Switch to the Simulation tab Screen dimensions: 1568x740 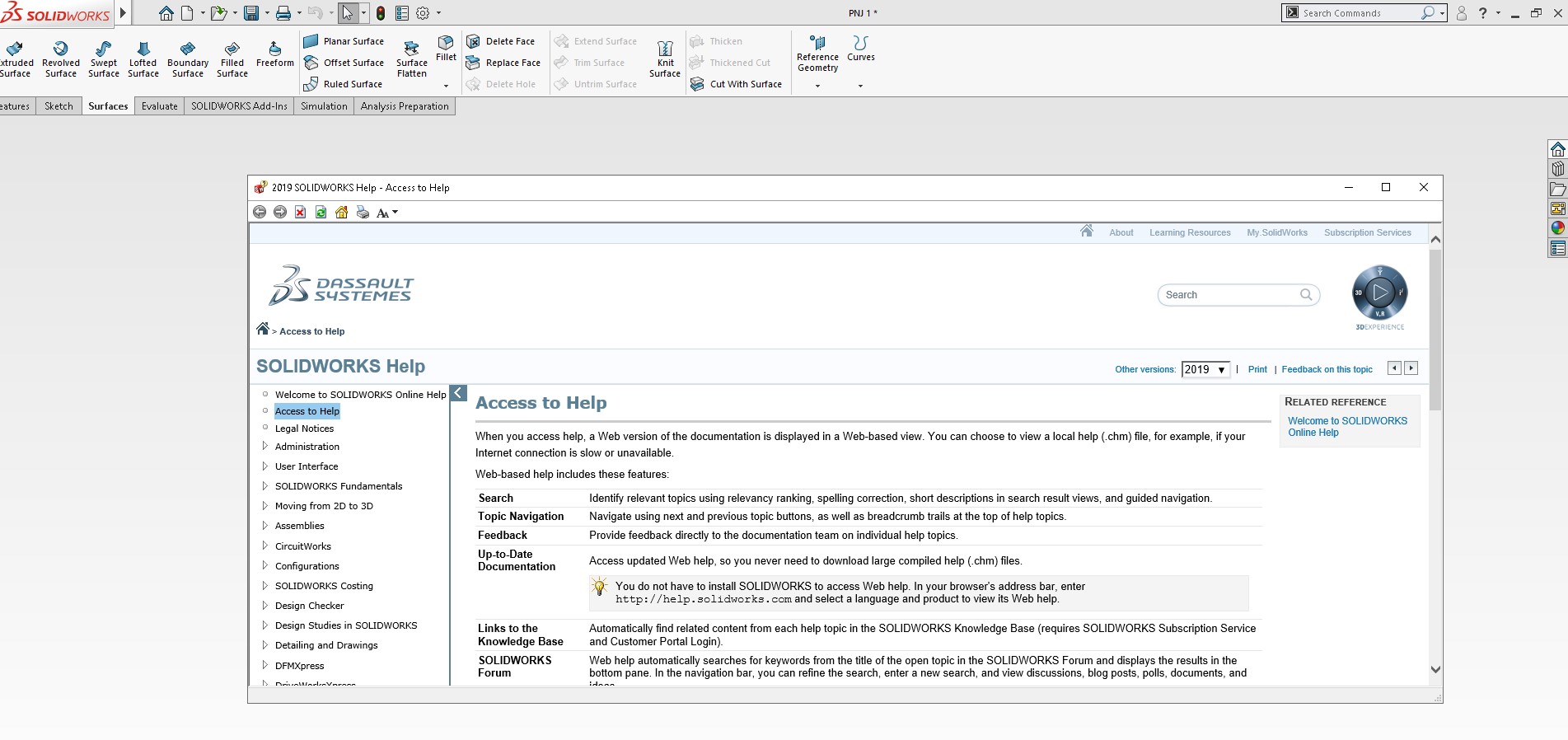pos(324,106)
